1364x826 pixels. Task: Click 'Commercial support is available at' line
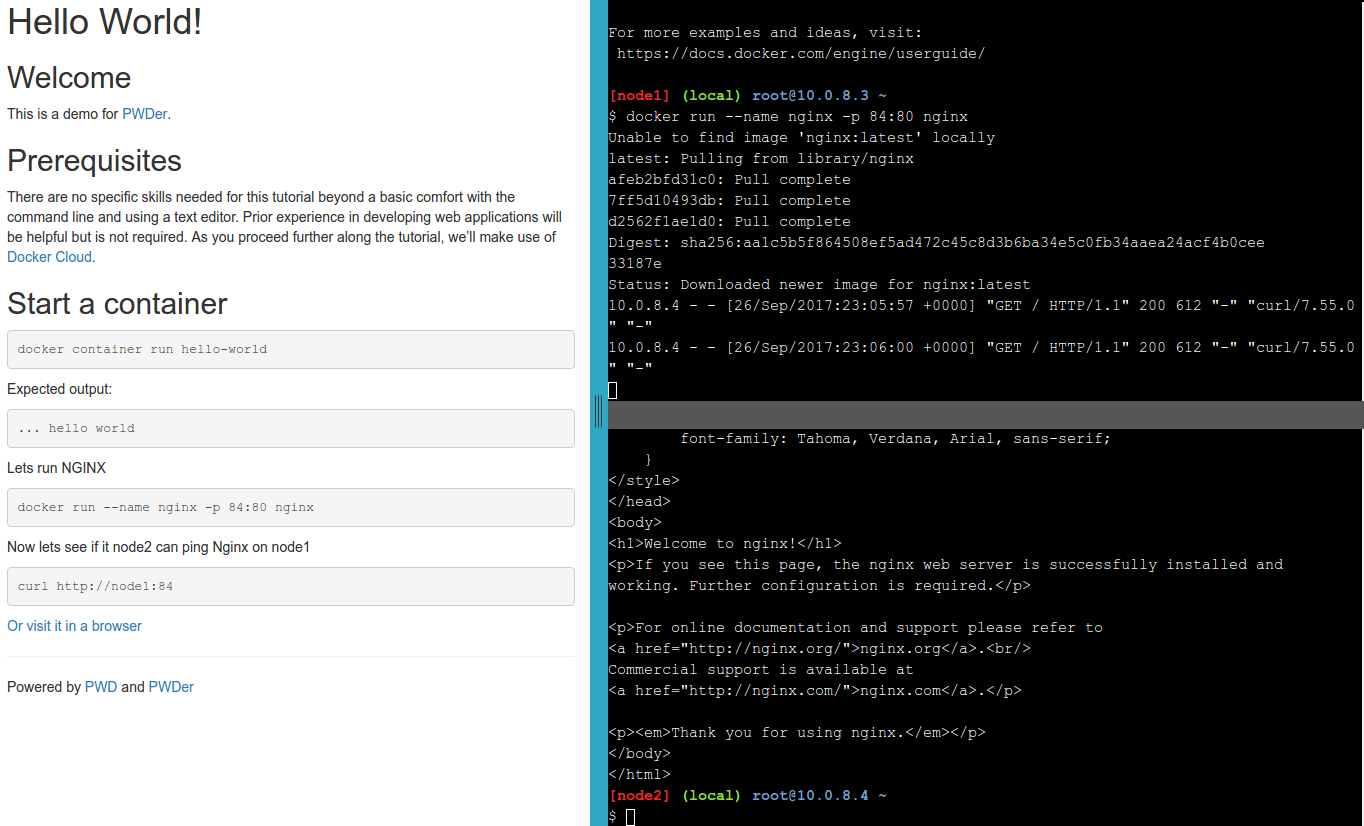point(761,670)
